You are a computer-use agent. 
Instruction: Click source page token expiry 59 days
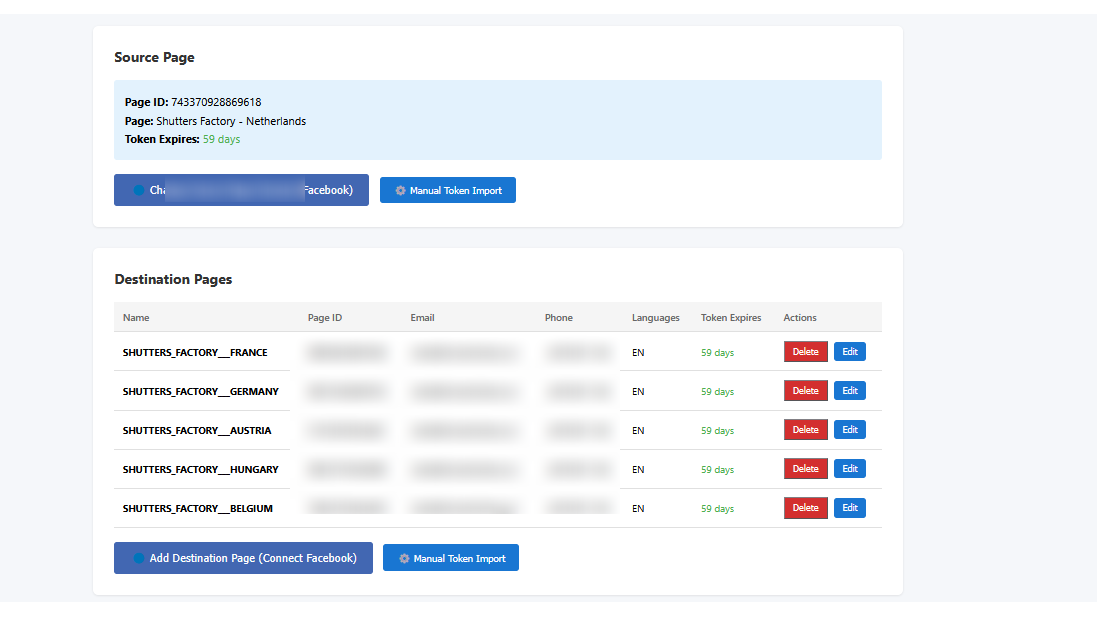click(221, 139)
